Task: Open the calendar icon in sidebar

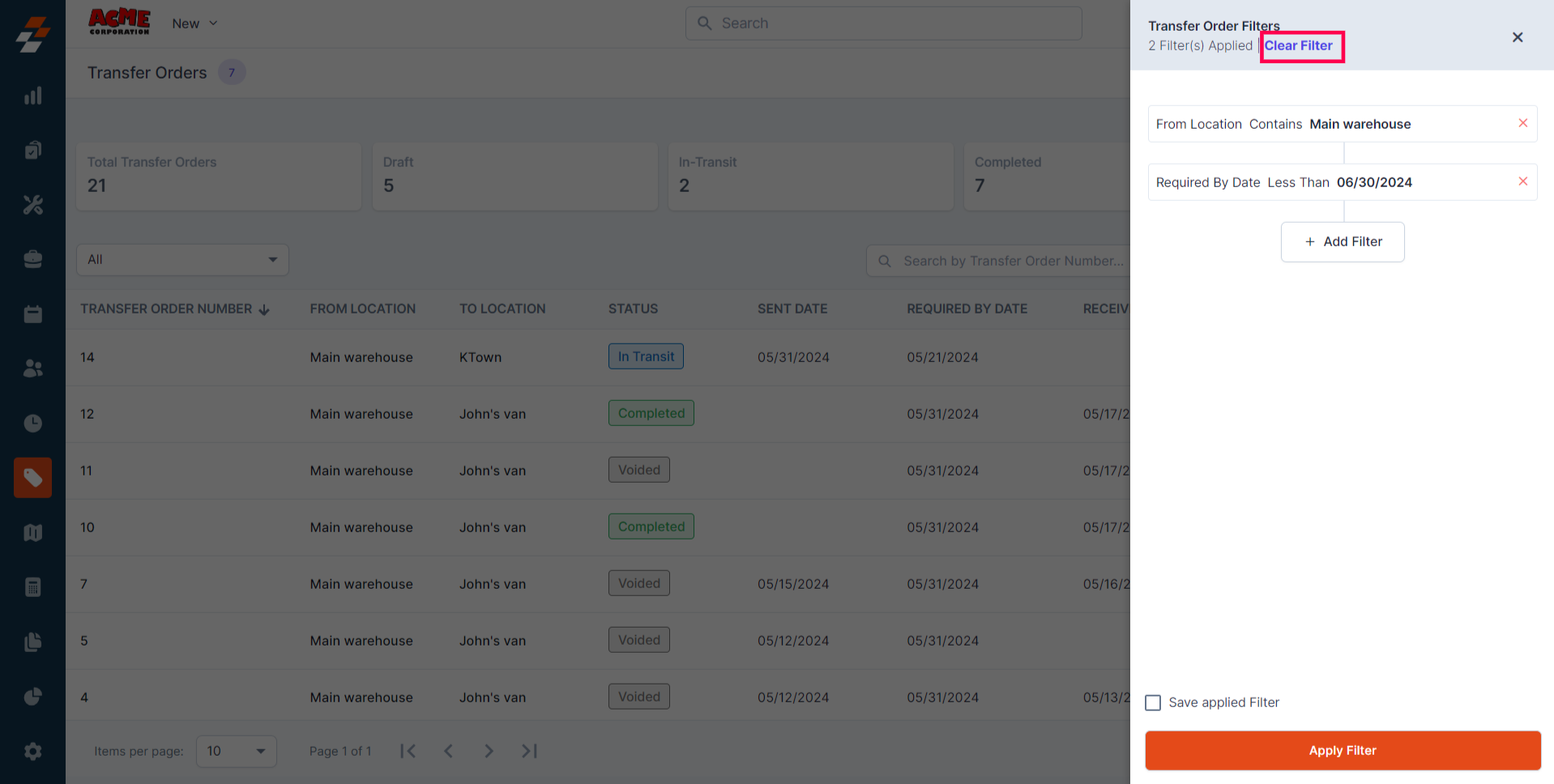Action: point(32,314)
